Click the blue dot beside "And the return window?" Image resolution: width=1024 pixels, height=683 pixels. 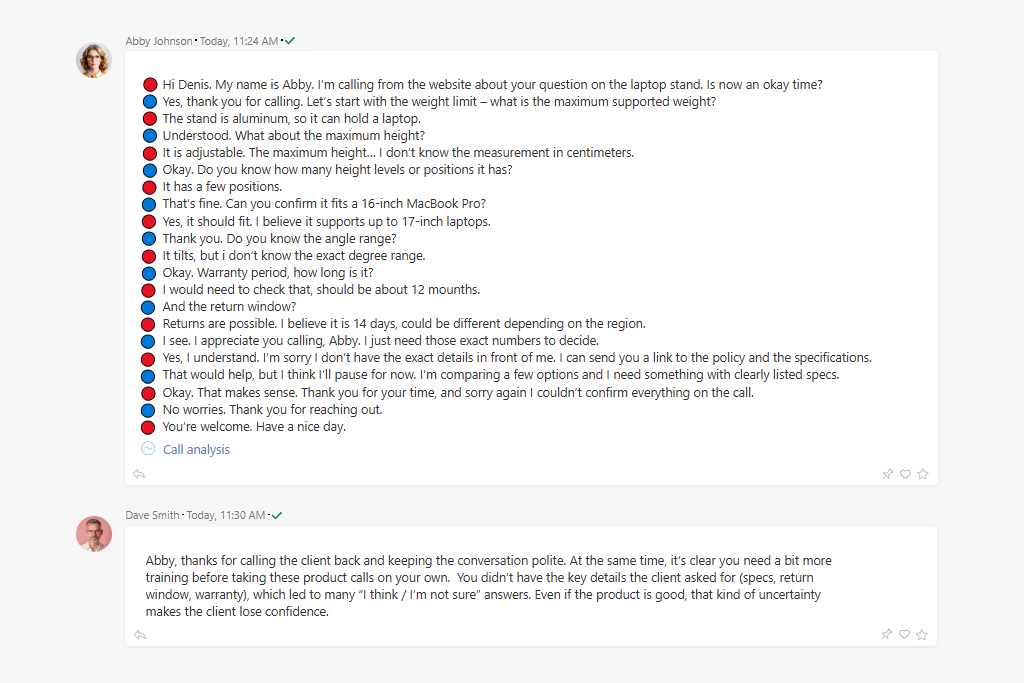[150, 307]
